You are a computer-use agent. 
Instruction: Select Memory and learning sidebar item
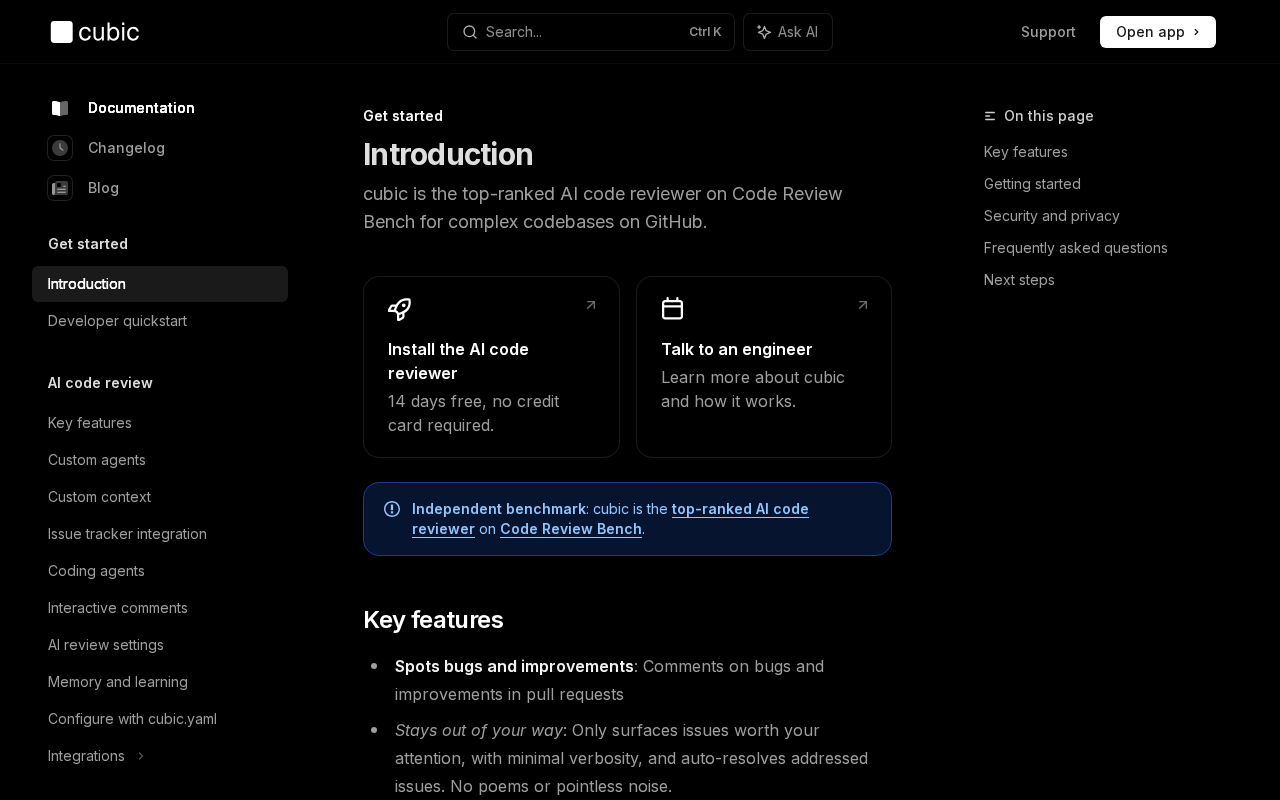point(118,682)
